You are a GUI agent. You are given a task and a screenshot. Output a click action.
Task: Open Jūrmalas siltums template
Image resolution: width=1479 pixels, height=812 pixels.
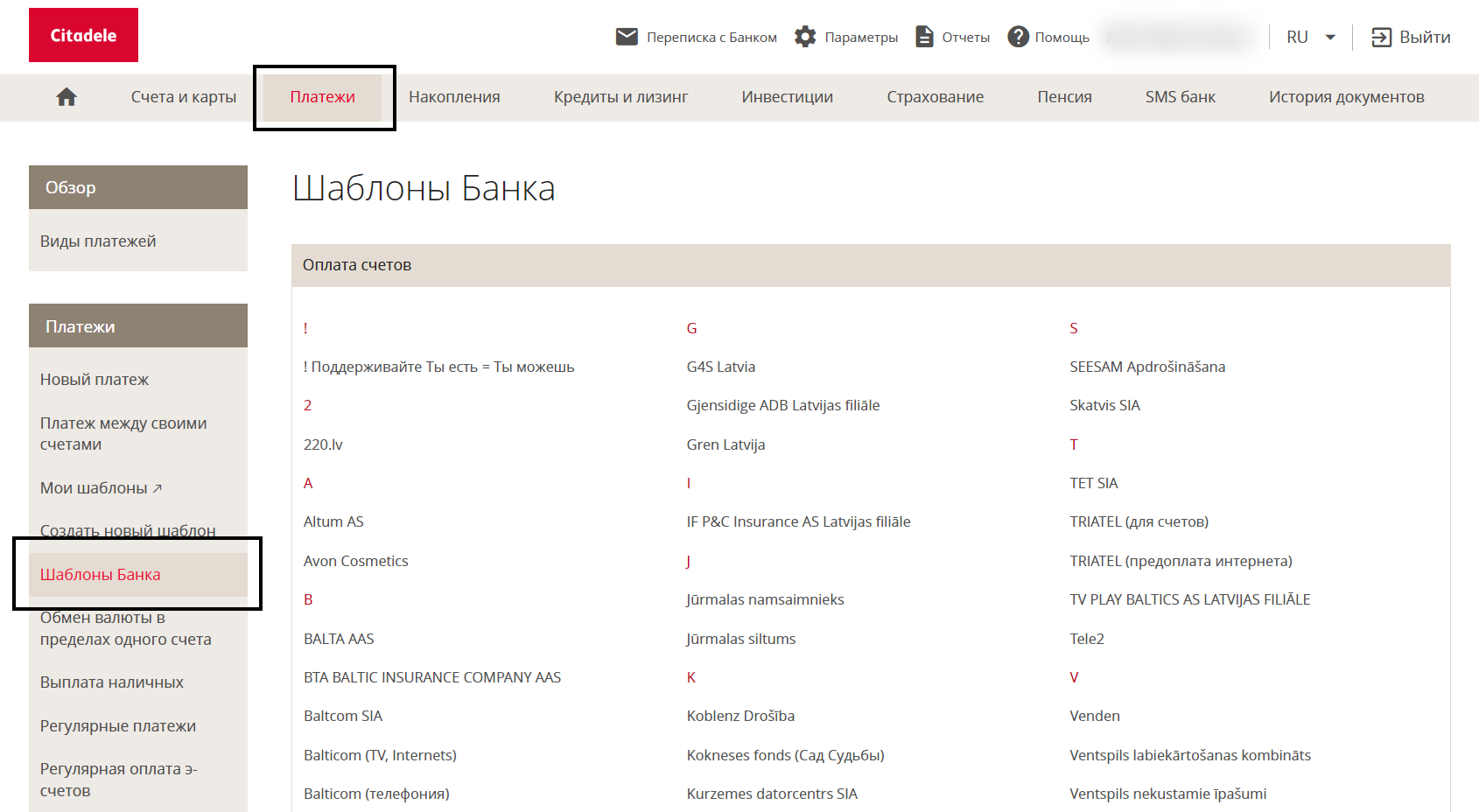pyautogui.click(x=741, y=639)
